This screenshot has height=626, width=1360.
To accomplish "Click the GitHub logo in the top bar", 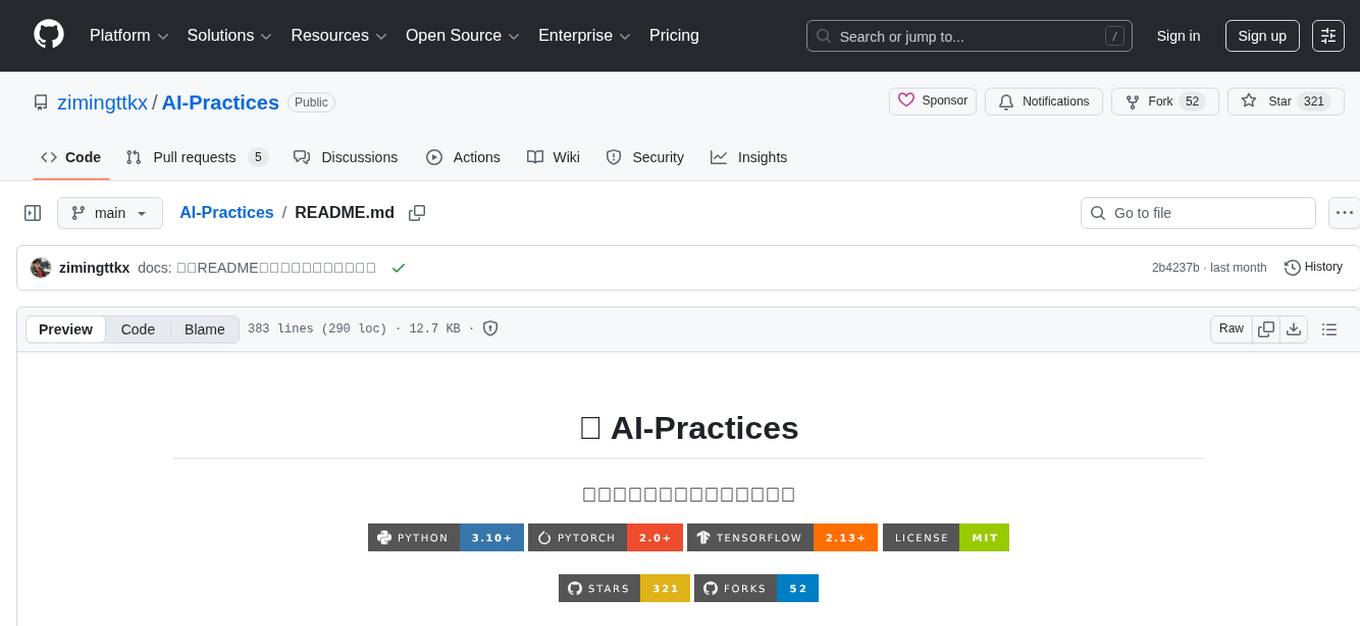I will [x=48, y=35].
